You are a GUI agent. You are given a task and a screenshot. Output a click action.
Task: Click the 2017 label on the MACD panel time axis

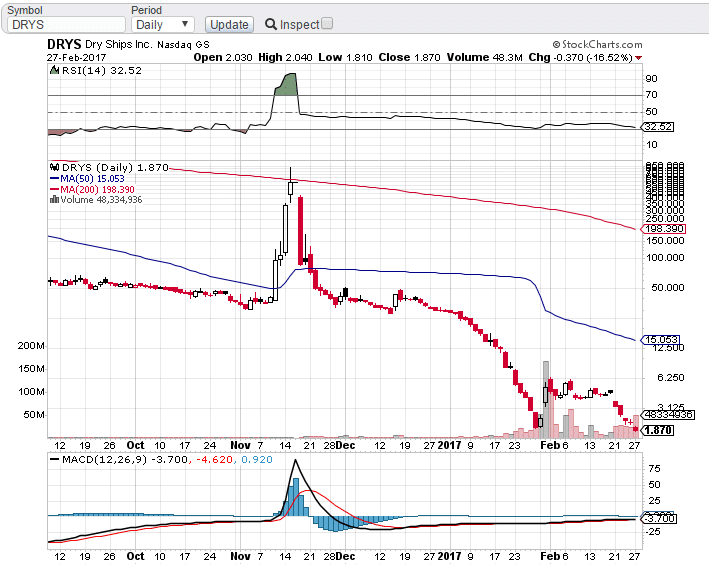[449, 556]
